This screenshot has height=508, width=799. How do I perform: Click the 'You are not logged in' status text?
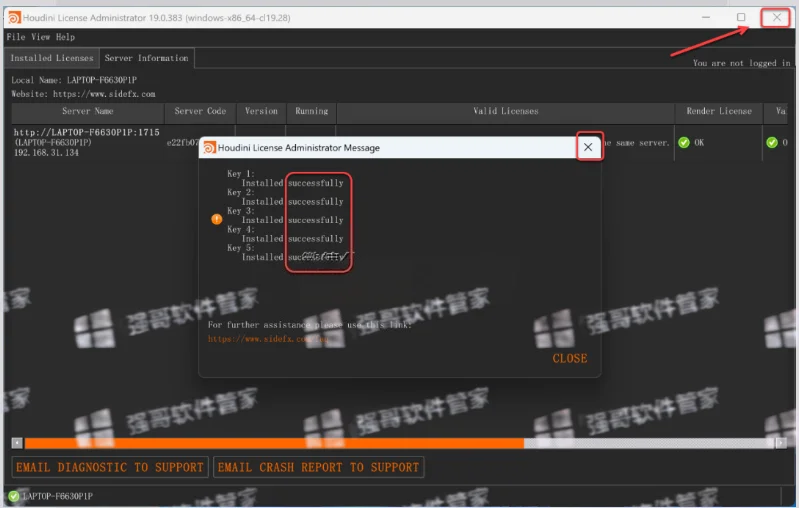pyautogui.click(x=741, y=63)
